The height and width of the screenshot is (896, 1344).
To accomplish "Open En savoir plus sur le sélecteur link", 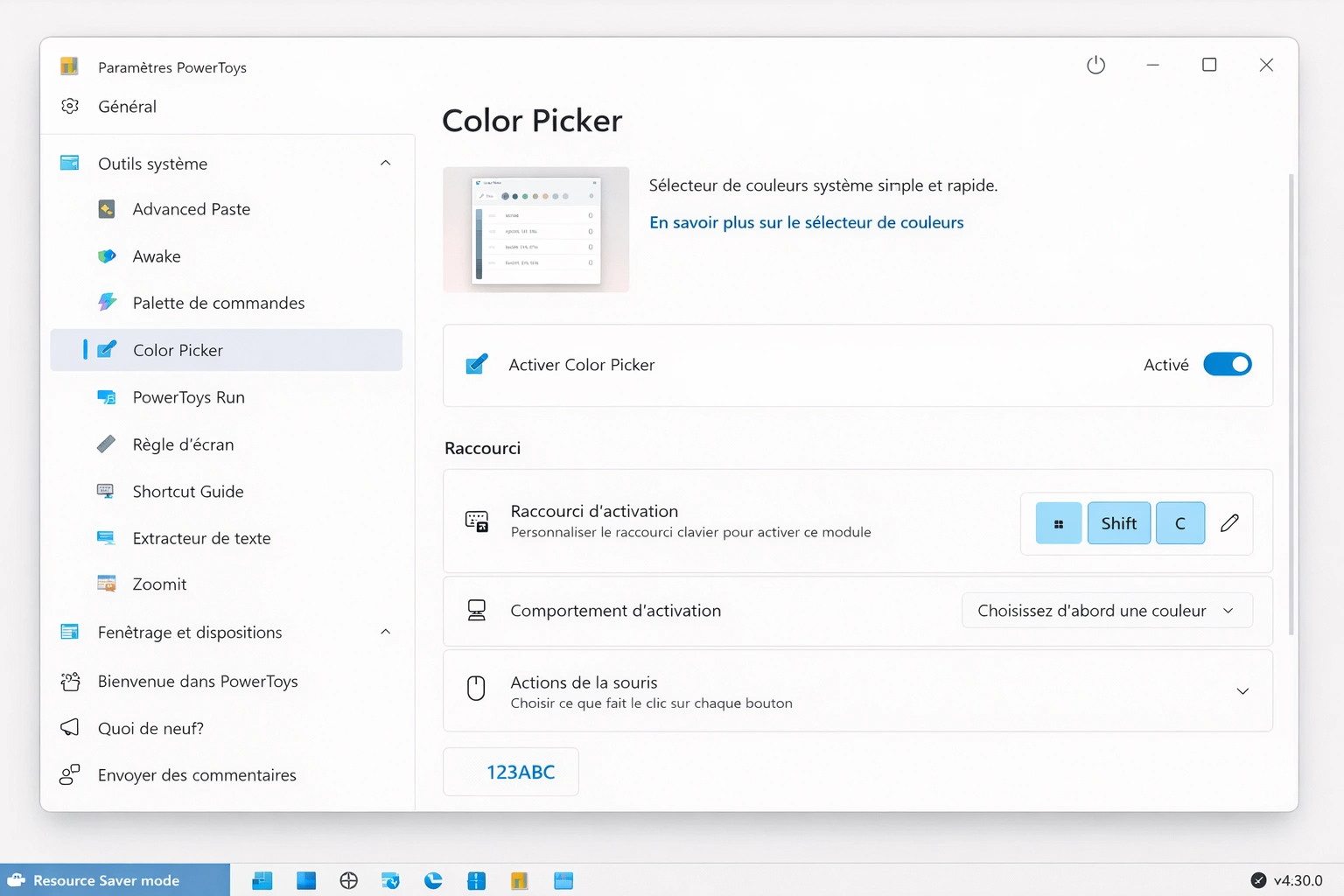I will 806,222.
